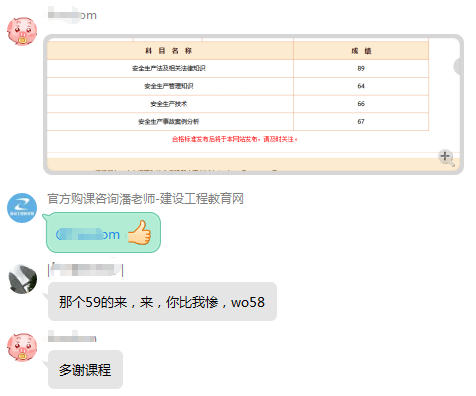Screen dimensions: 476x396
Task: Click blurred sender name above 多谢课程
Action: pos(72,337)
